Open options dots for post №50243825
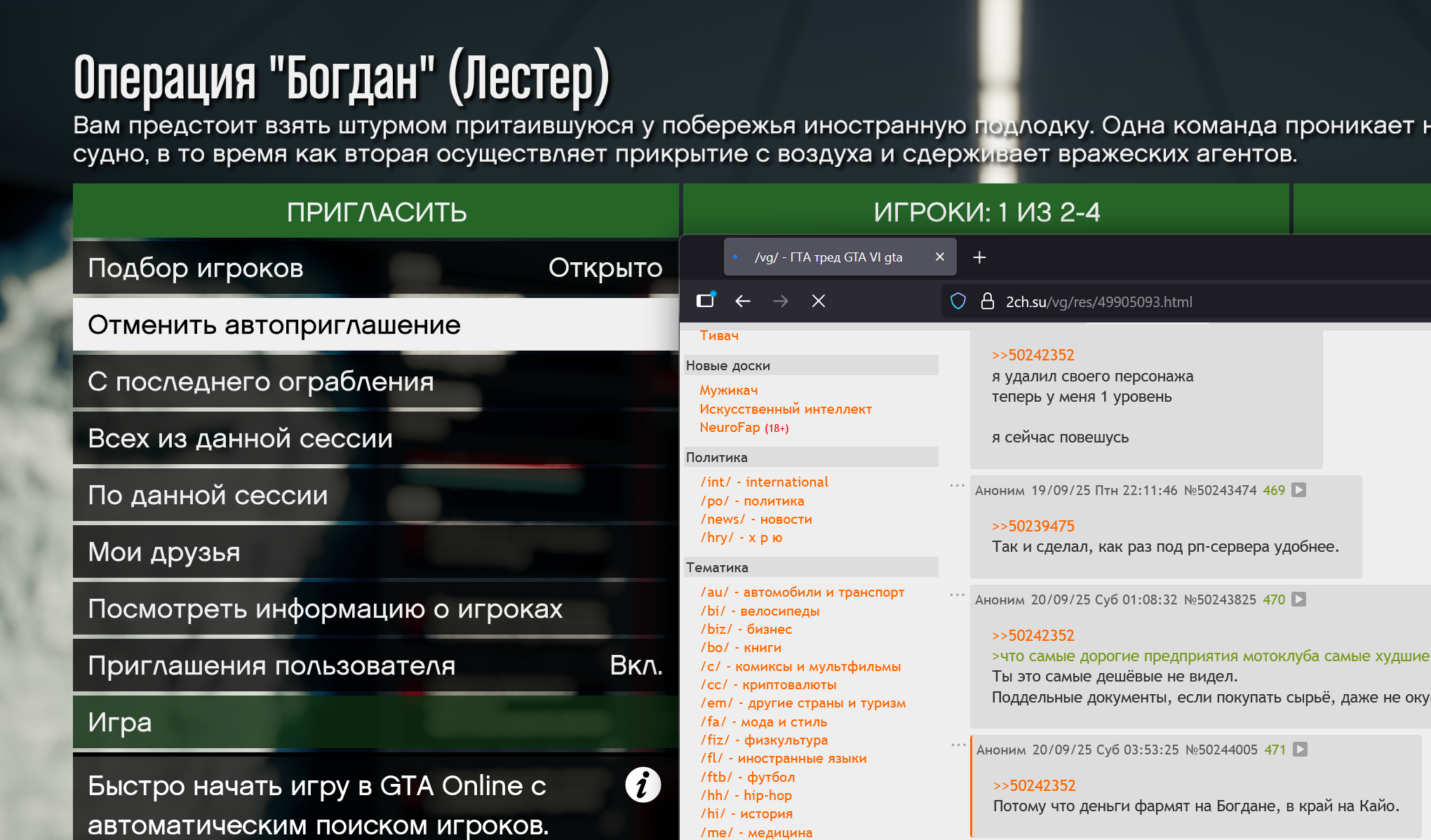This screenshot has width=1431, height=840. coord(957,595)
